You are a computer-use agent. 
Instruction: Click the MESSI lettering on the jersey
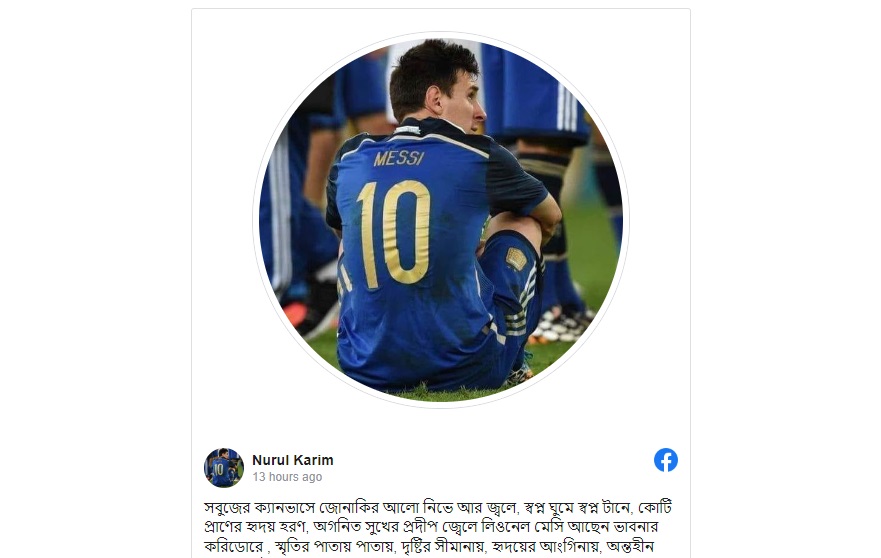tap(399, 158)
